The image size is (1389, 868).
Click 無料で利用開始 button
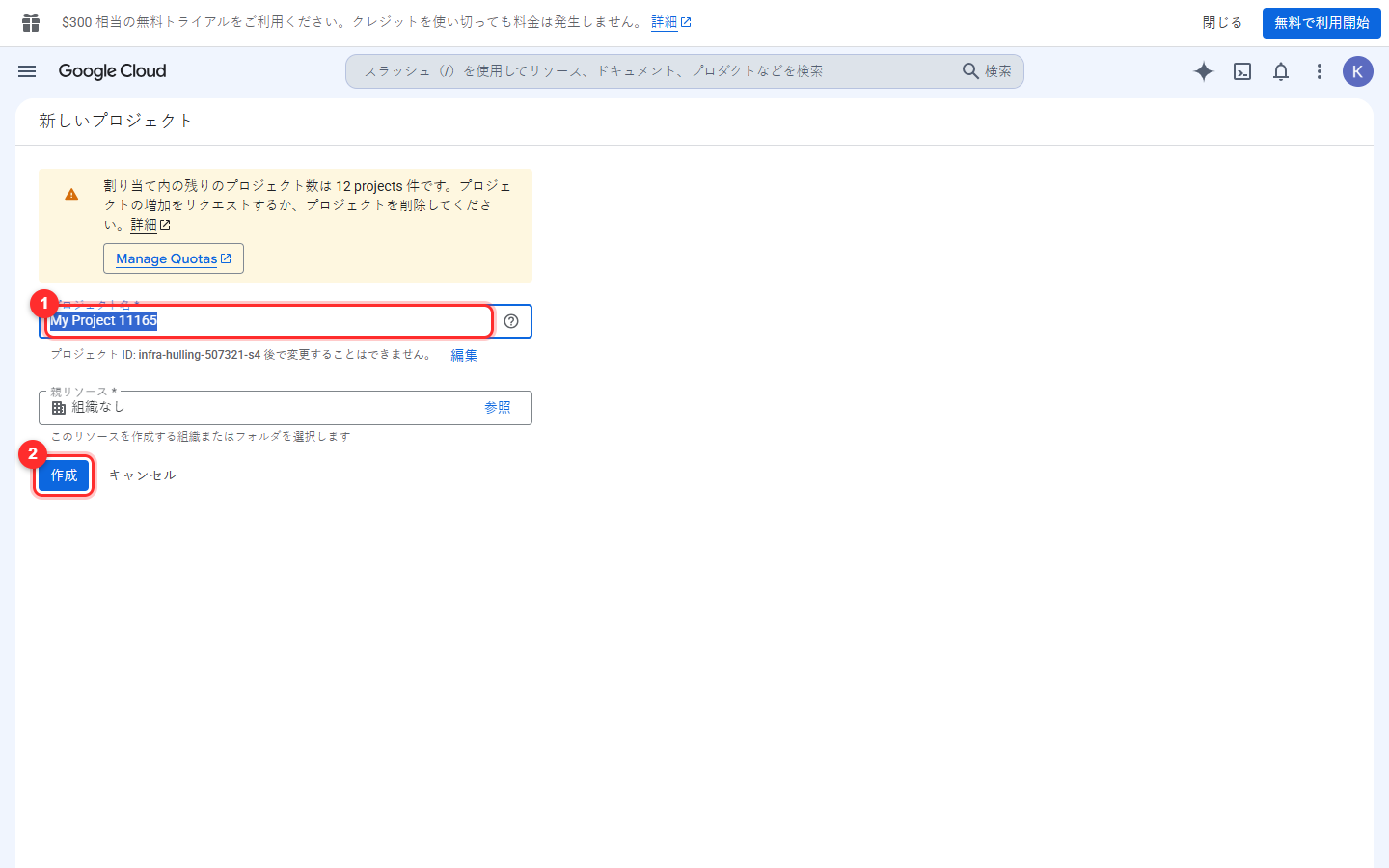coord(1321,22)
